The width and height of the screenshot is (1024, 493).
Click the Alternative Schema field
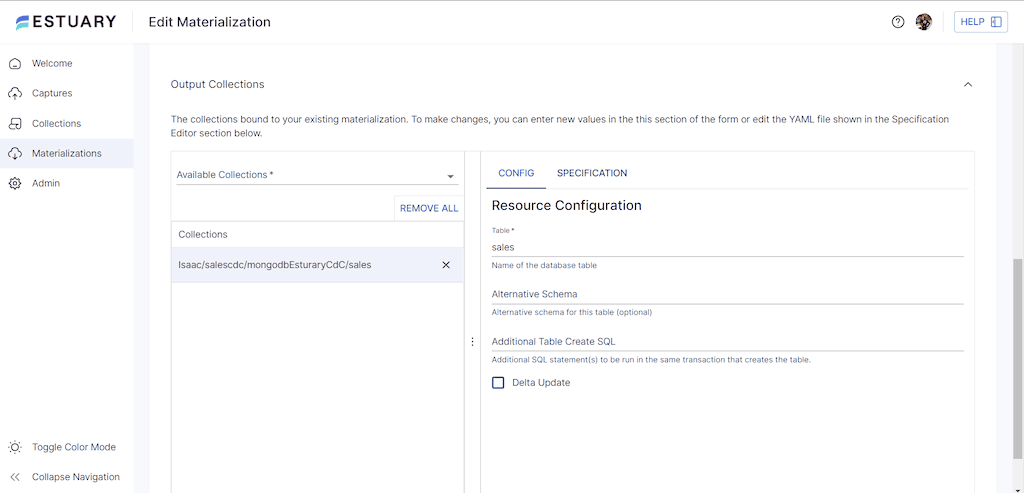click(x=728, y=294)
